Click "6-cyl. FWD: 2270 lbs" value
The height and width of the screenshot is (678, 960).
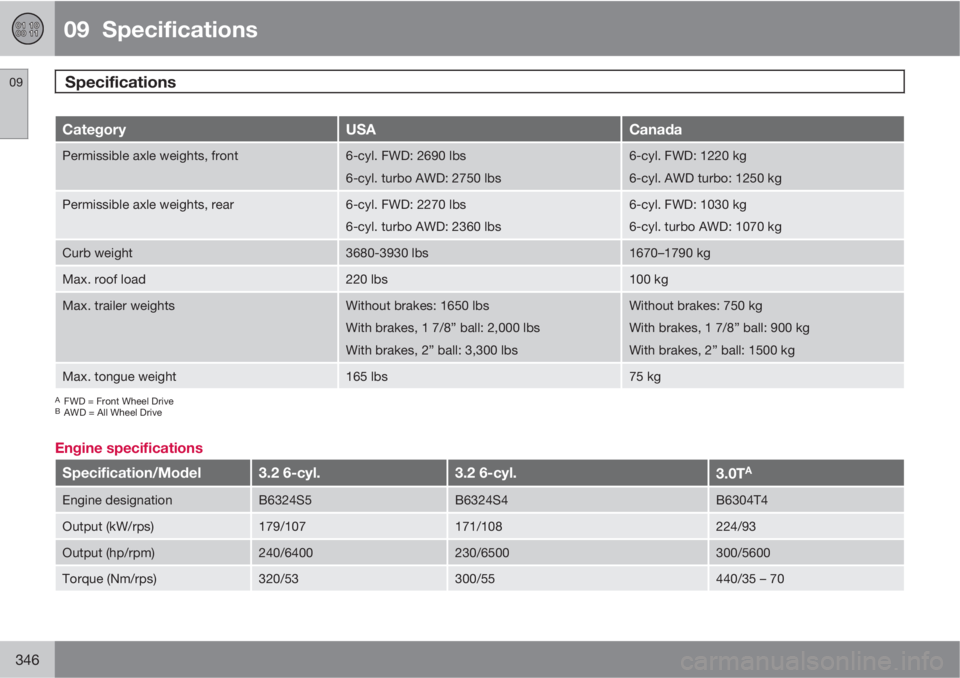click(405, 205)
